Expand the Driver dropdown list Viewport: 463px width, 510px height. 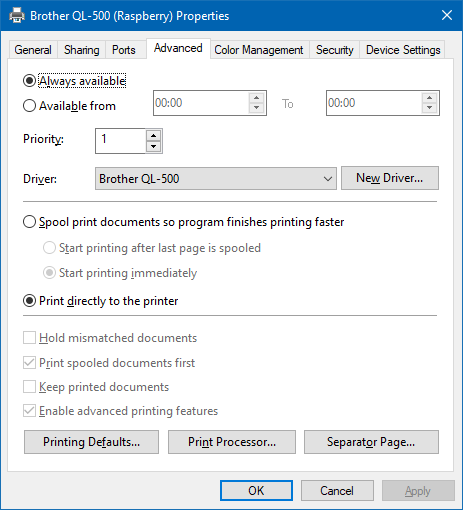tap(216, 179)
